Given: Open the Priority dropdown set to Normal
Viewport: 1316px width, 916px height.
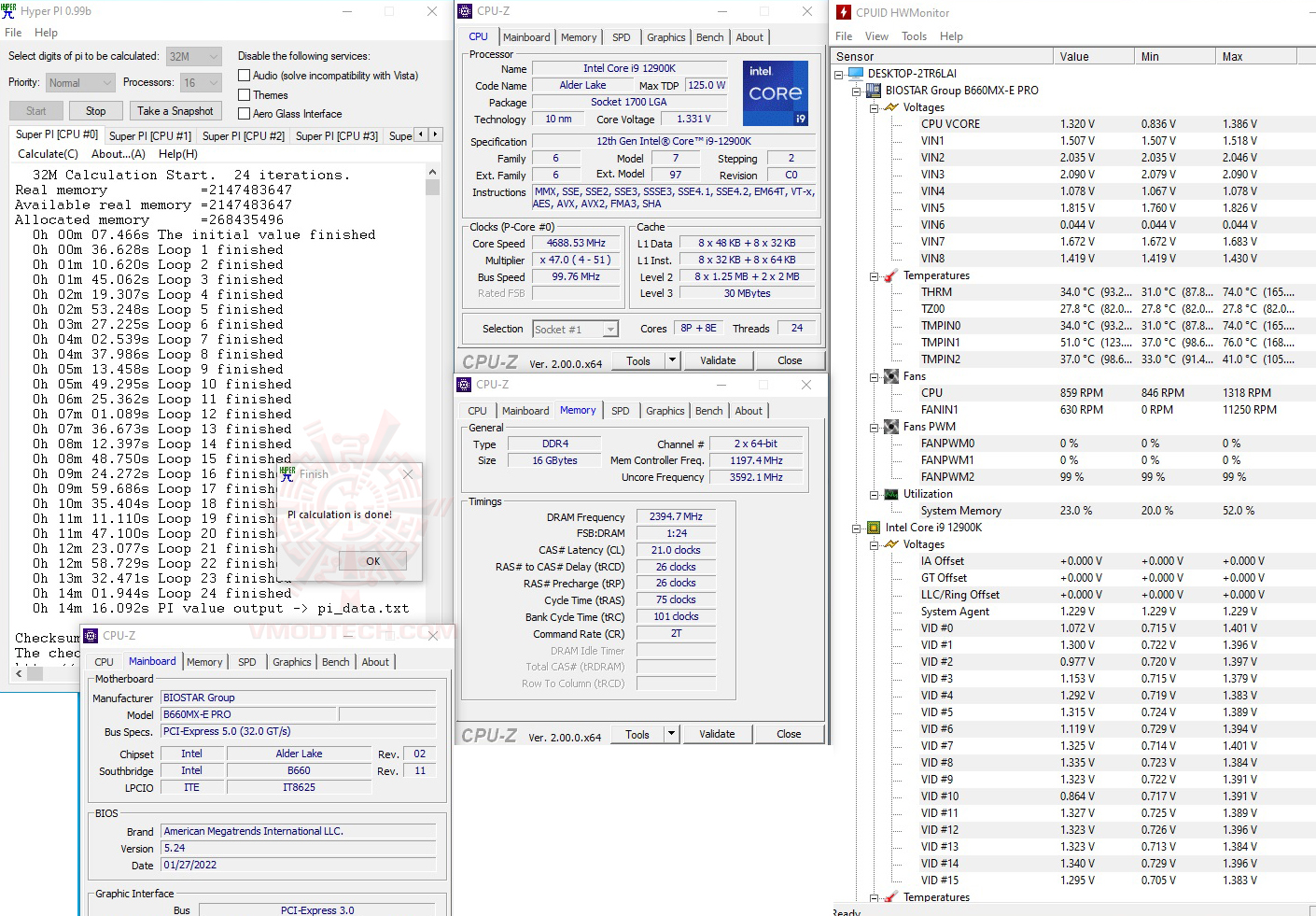Looking at the screenshot, I should 80,83.
